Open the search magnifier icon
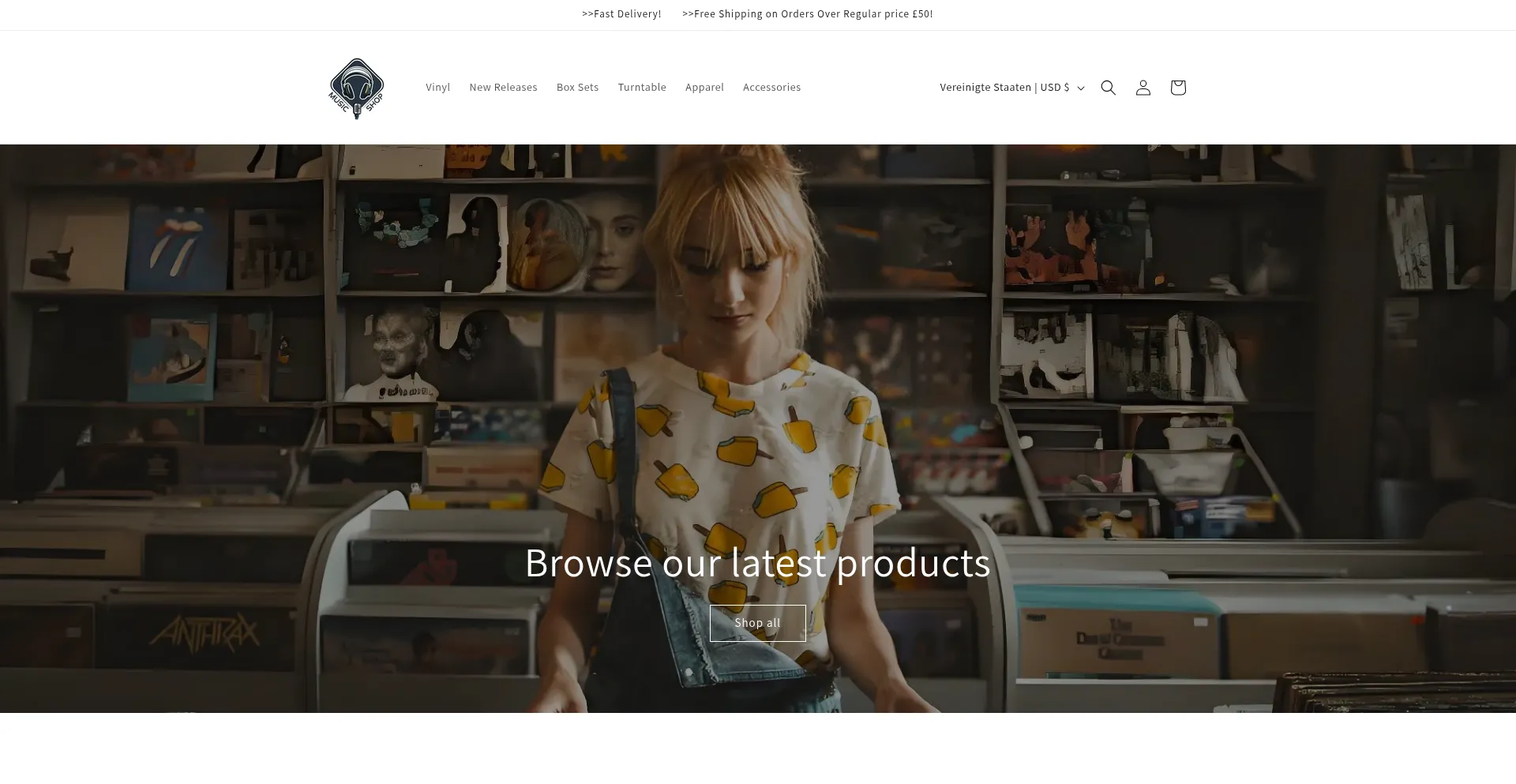 [x=1108, y=88]
